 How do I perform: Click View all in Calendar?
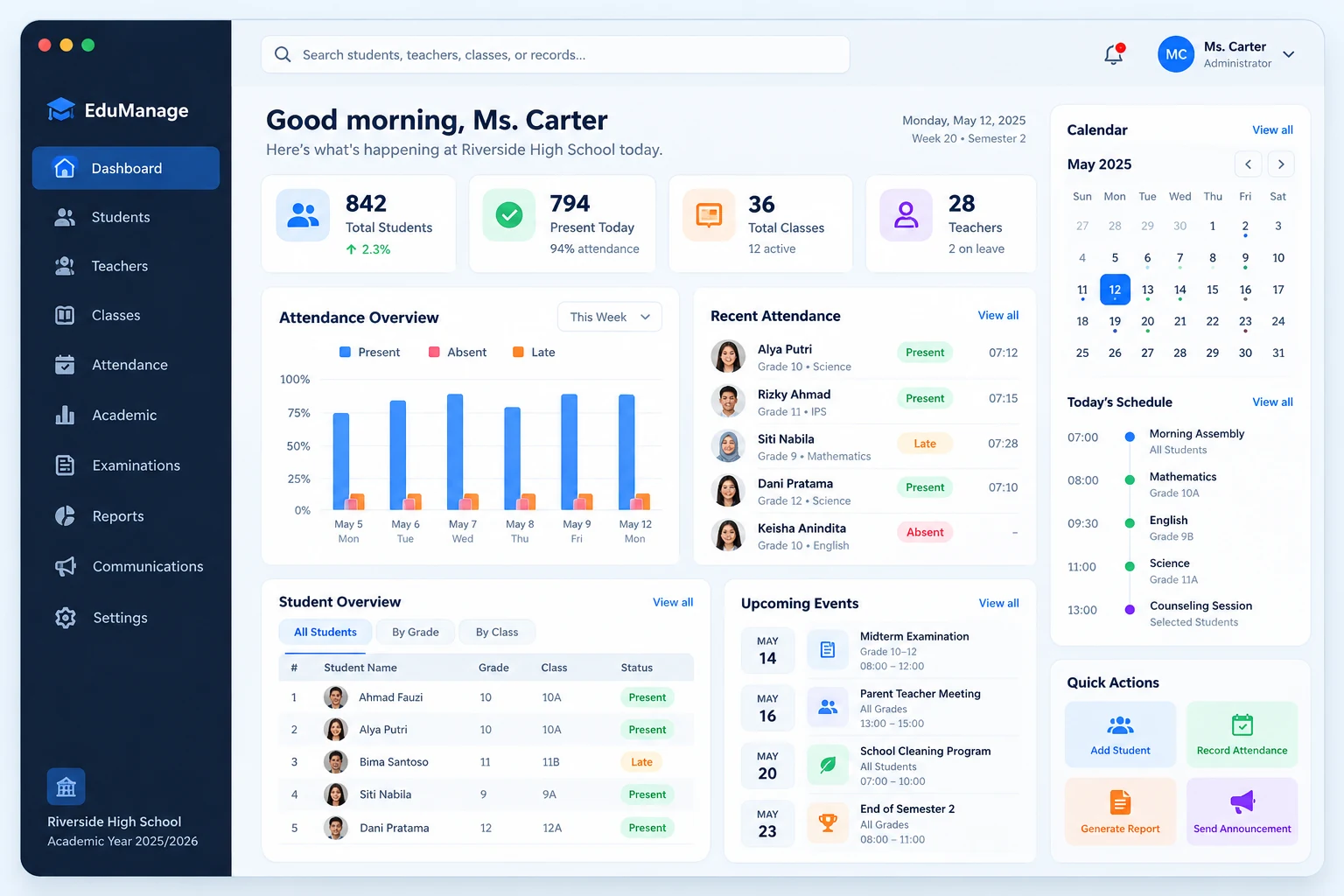coord(1272,129)
